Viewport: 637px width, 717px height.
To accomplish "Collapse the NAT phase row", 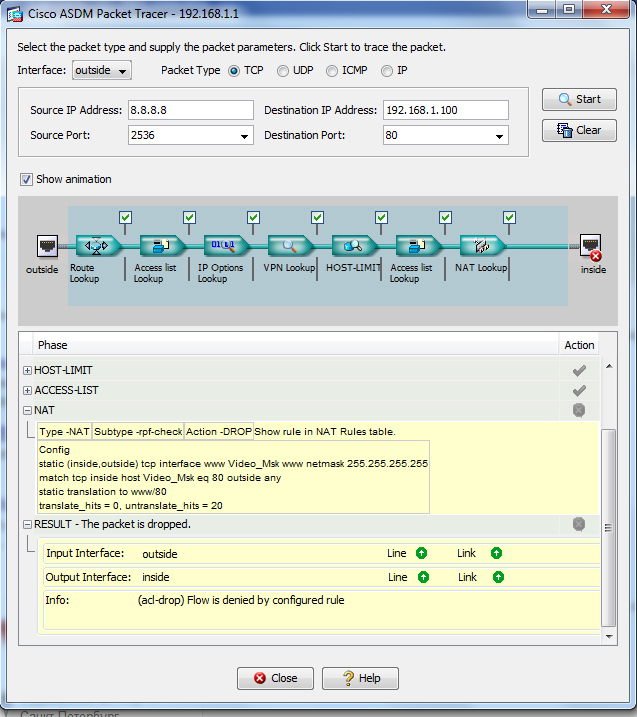I will click(x=27, y=411).
